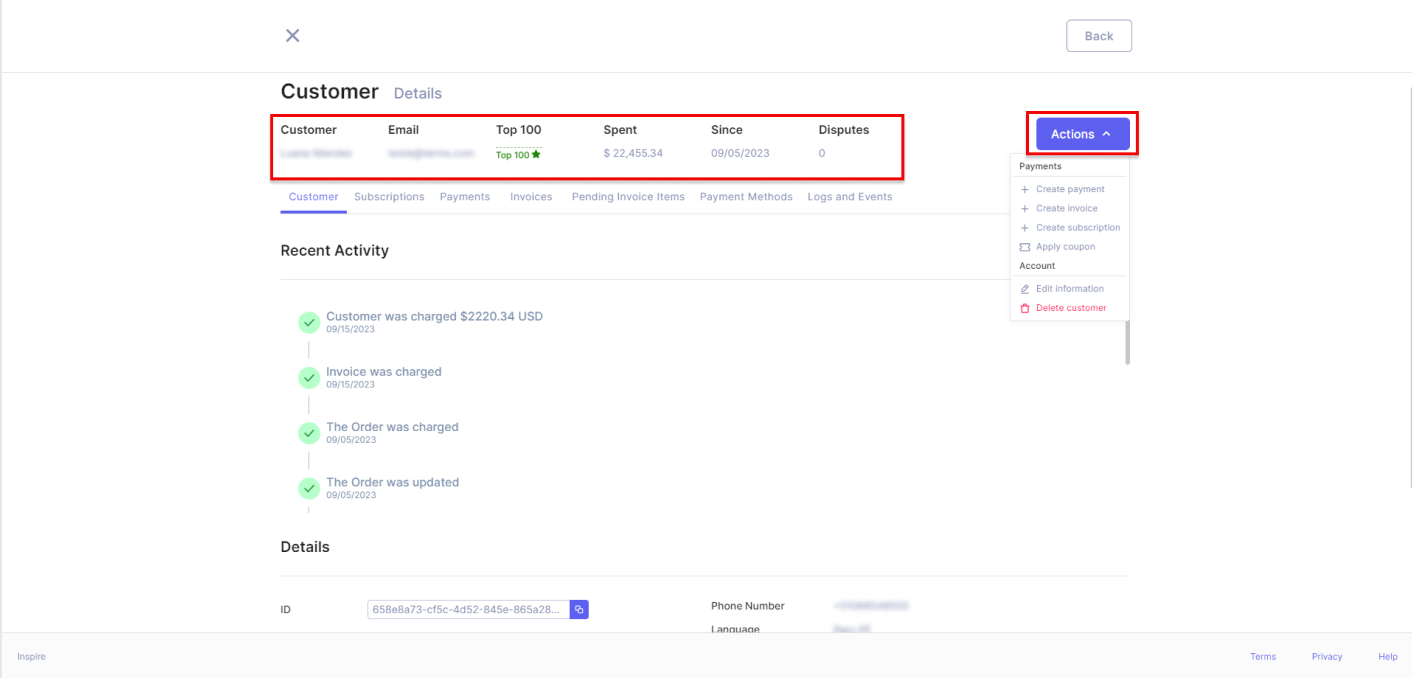1412x678 pixels.
Task: Open the Subscriptions tab
Action: 389,197
